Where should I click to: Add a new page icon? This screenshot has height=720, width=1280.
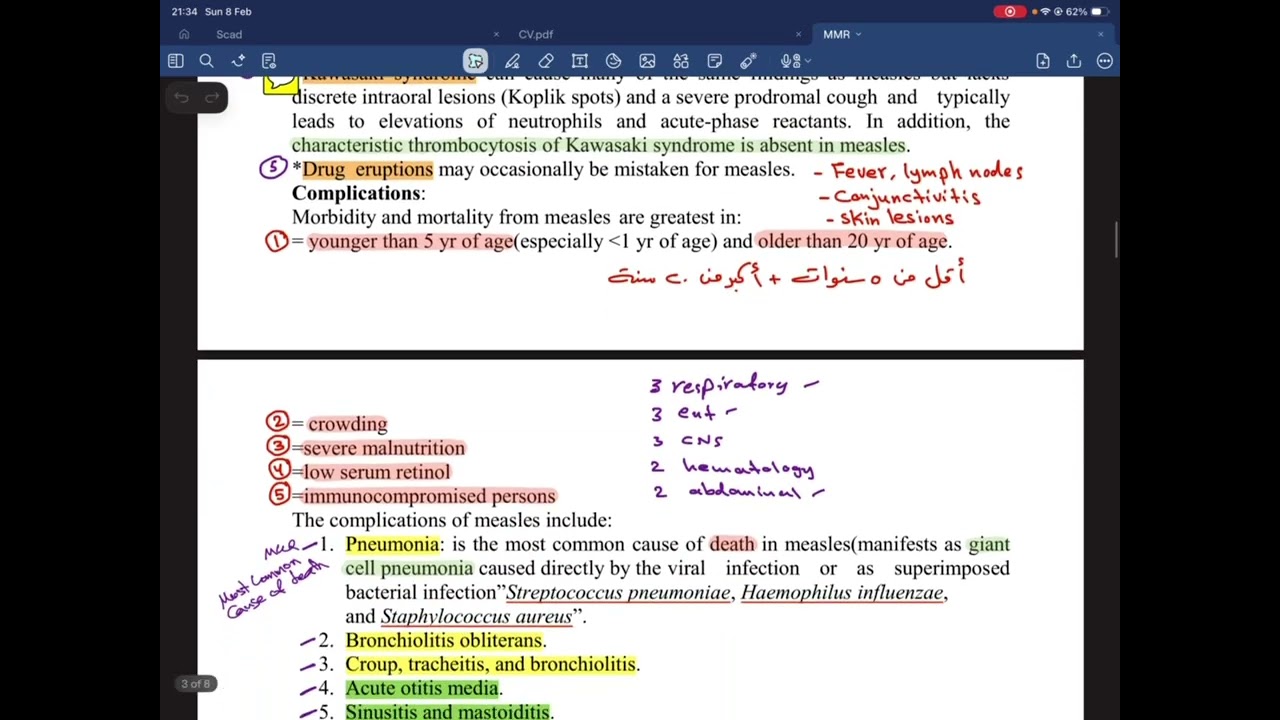pyautogui.click(x=1043, y=61)
